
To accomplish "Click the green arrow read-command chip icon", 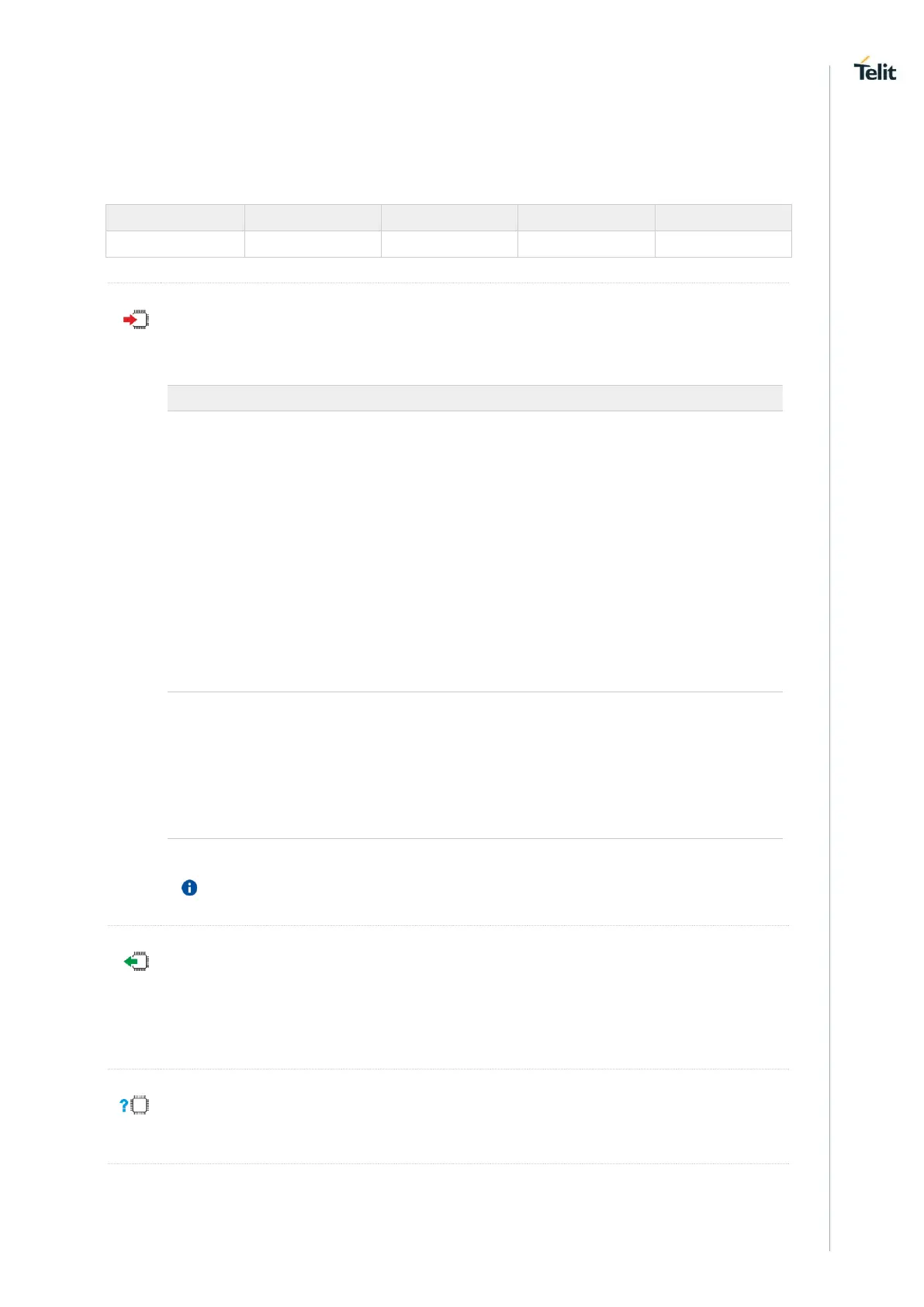I will click(x=136, y=962).
